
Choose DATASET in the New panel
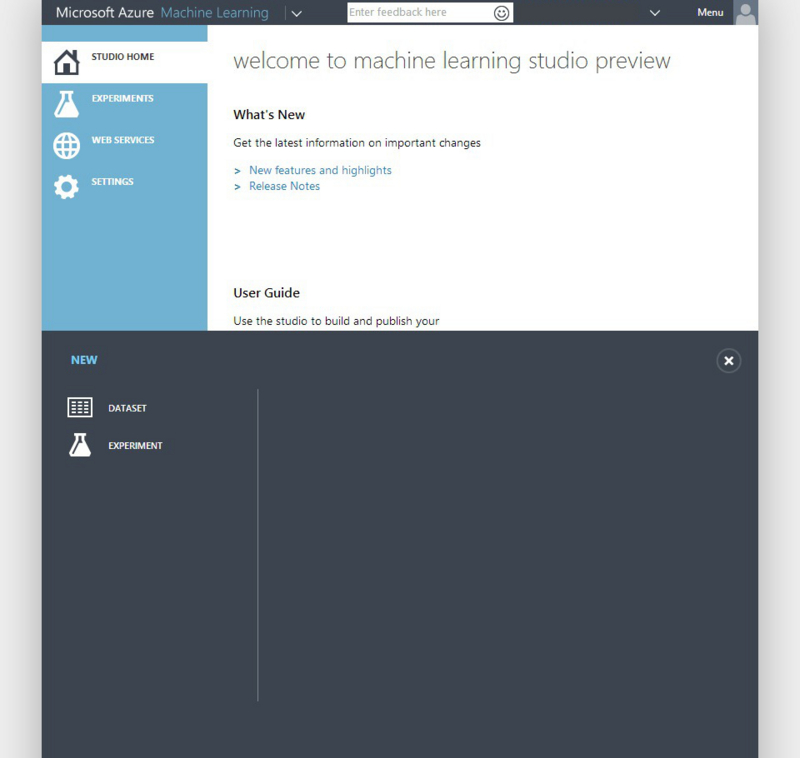[127, 408]
